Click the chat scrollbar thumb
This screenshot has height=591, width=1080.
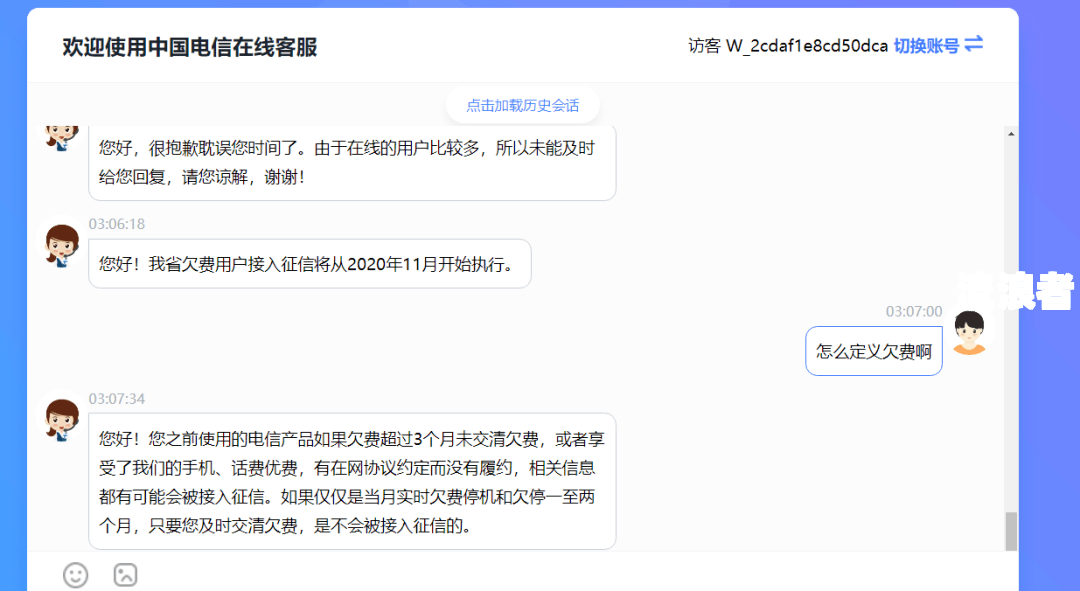tap(1010, 531)
